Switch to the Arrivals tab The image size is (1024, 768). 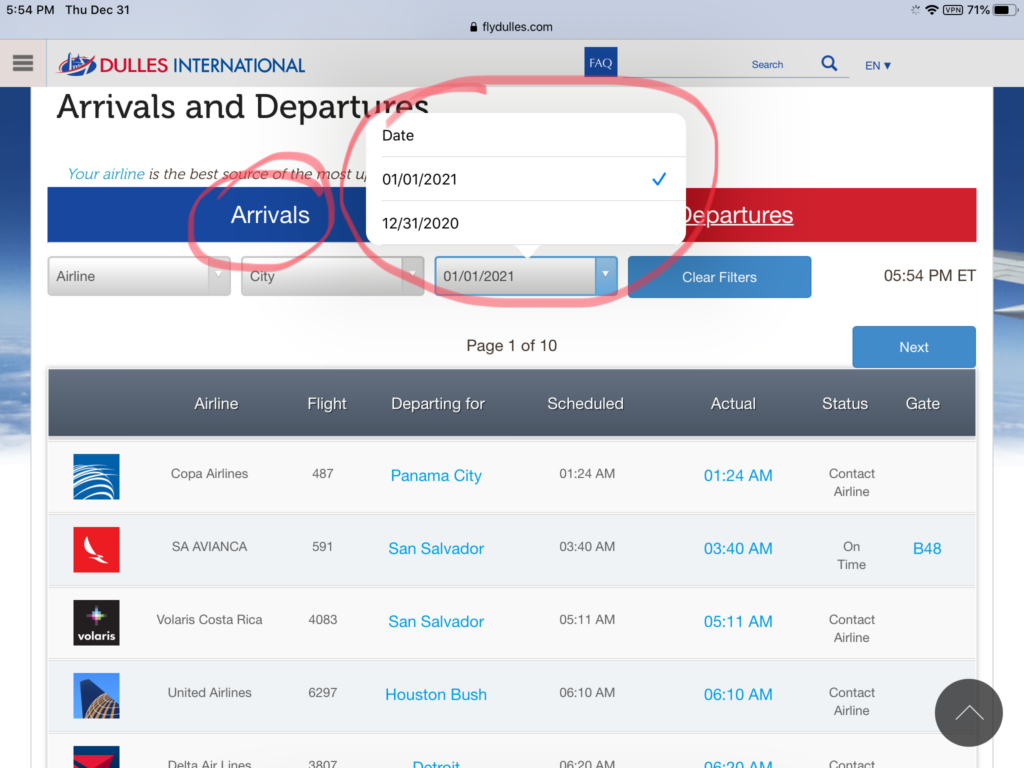pos(270,215)
